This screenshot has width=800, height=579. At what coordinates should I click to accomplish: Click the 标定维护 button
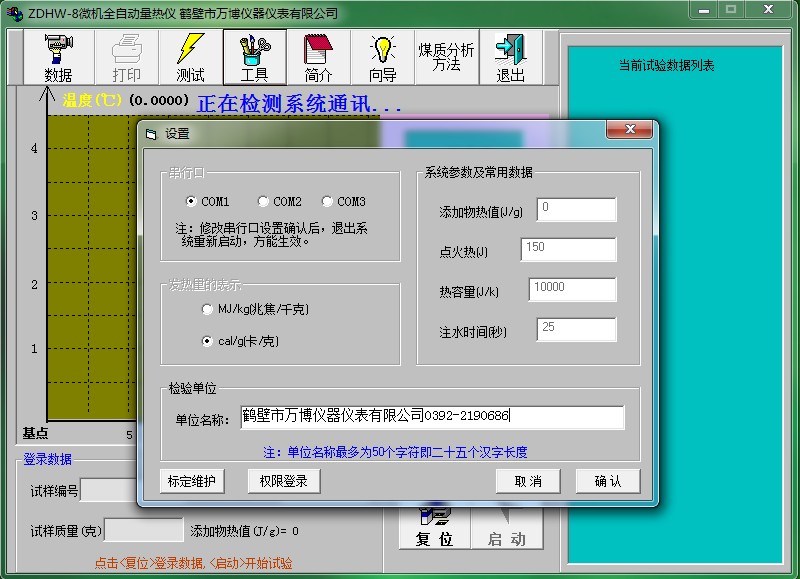(x=192, y=481)
